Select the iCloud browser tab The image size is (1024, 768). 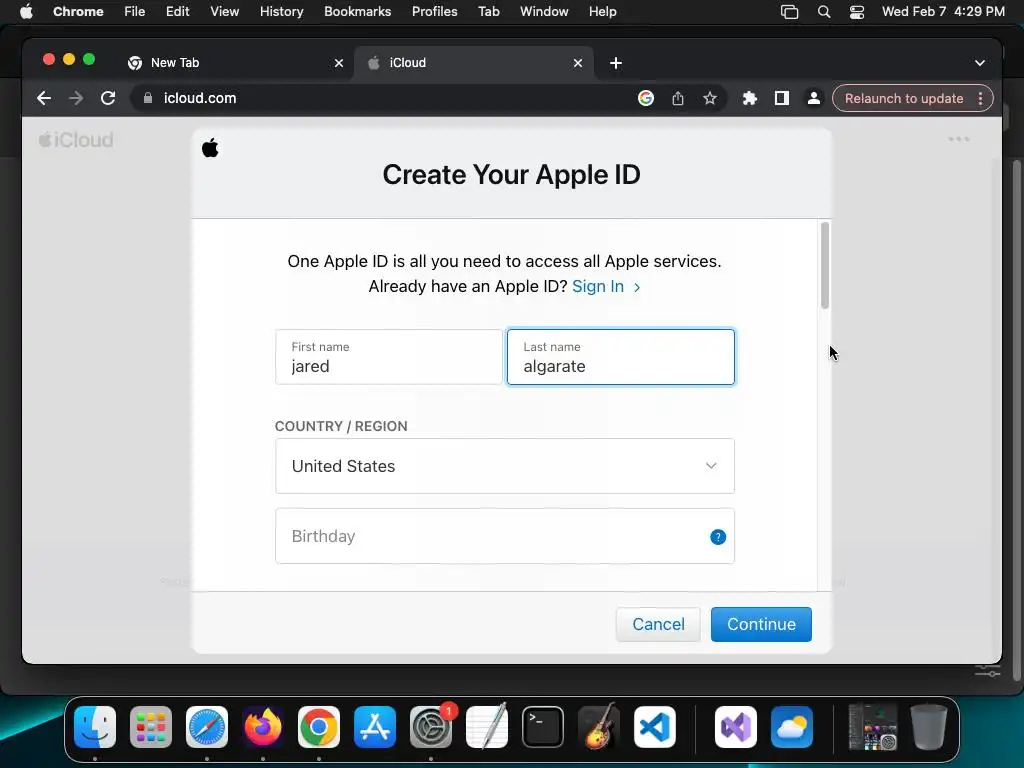click(x=473, y=63)
